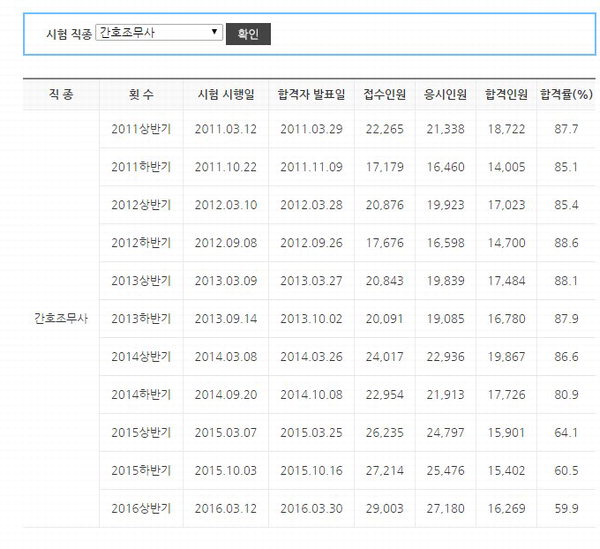This screenshot has height=549, width=600.
Task: Click registered count 29,003
Action: pos(385,508)
